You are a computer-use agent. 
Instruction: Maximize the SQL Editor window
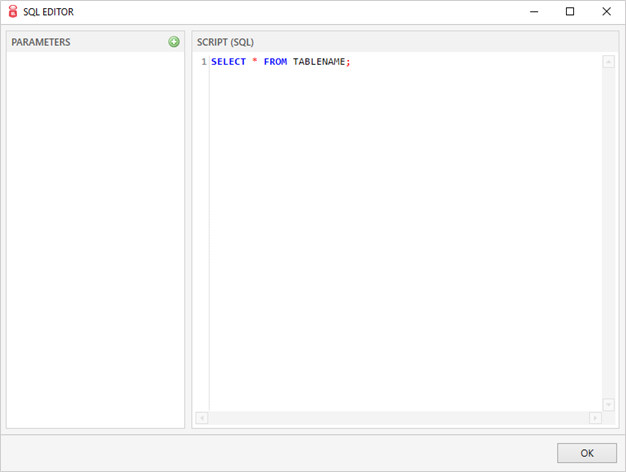pos(570,12)
